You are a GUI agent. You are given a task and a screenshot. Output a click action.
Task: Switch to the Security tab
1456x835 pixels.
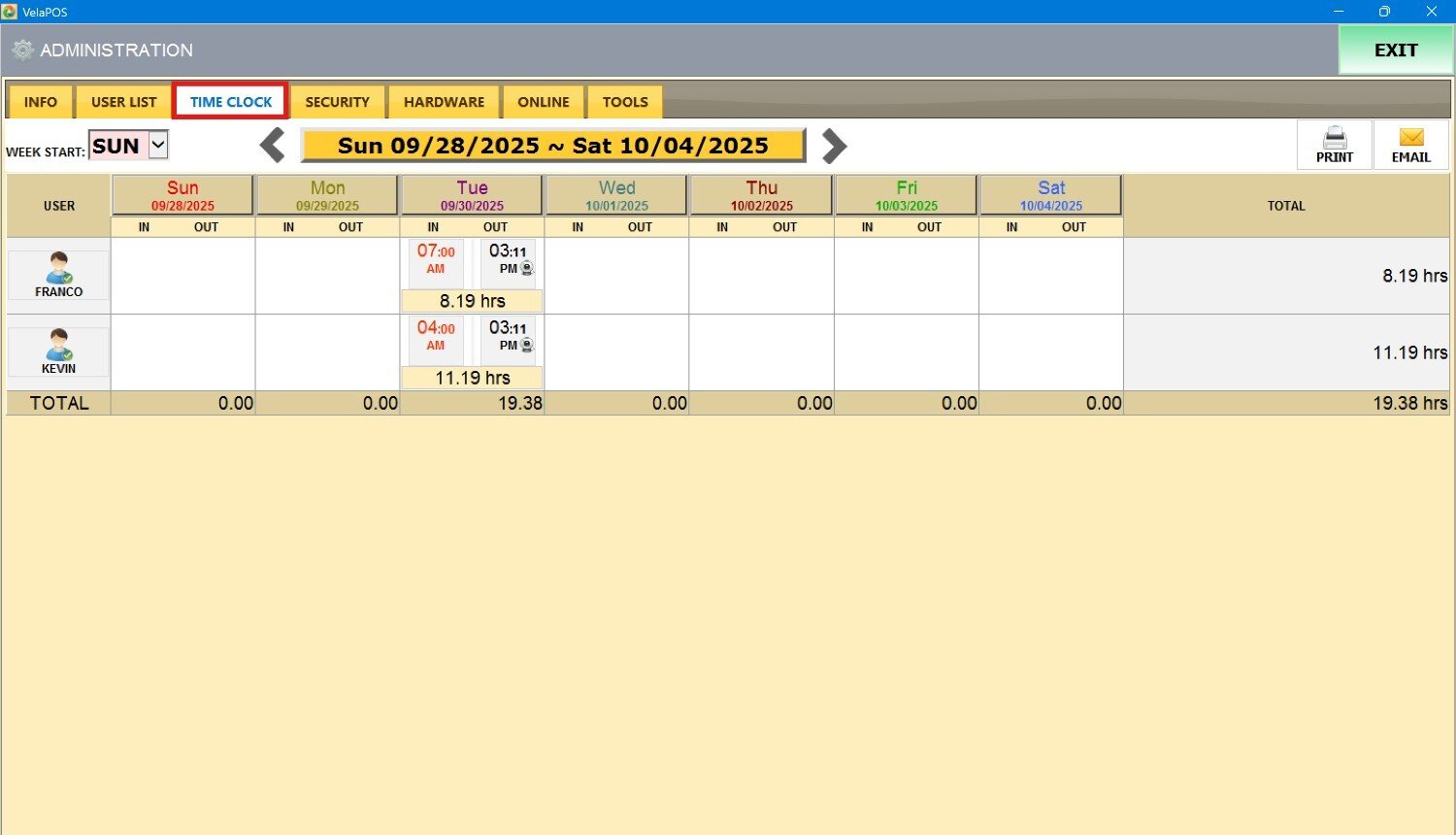(x=337, y=102)
